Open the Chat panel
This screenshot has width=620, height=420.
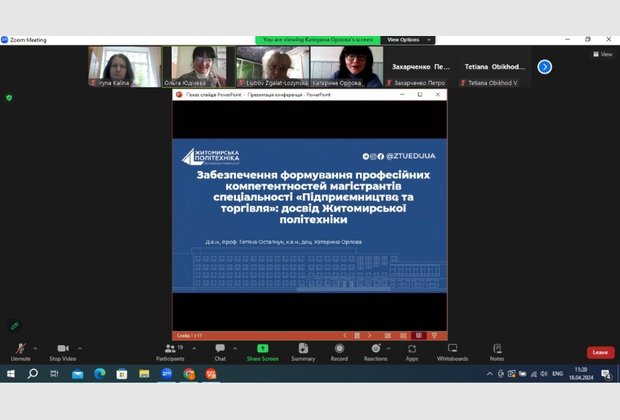220,348
